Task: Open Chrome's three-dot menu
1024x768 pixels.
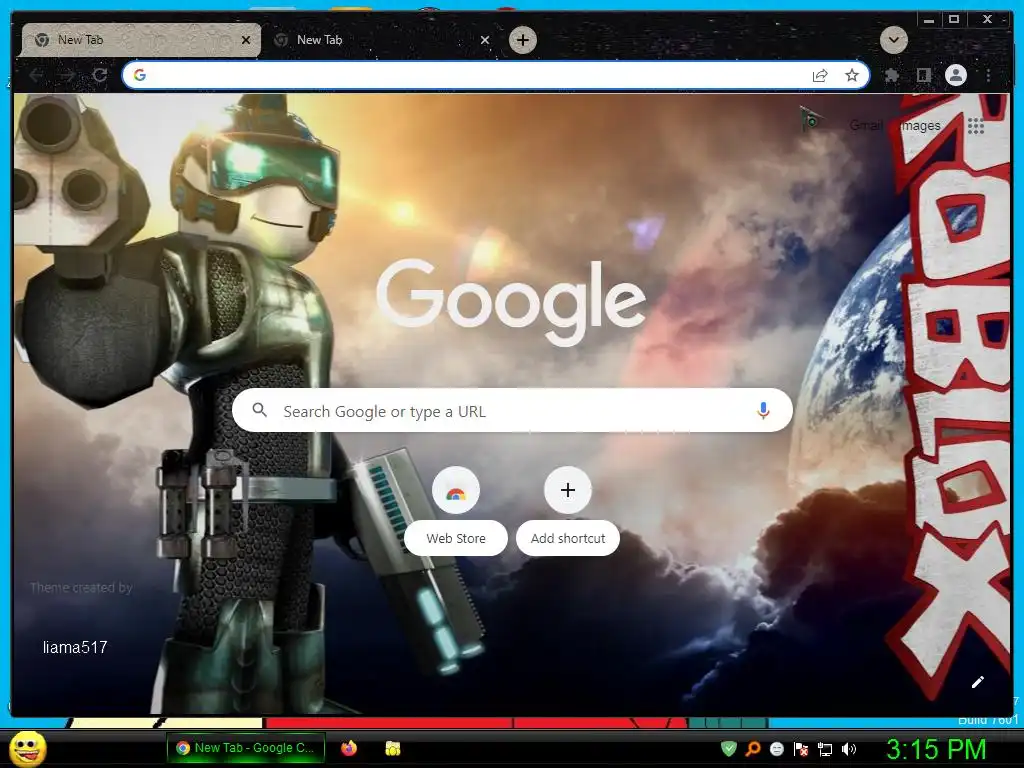Action: (988, 76)
